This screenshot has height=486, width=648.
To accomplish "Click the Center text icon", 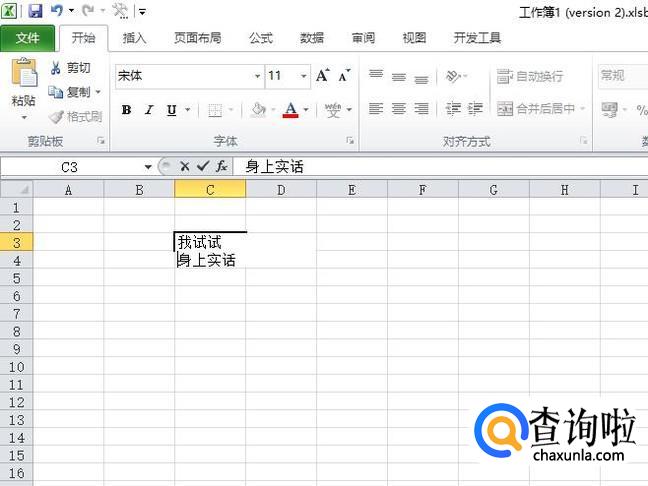I will 398,109.
